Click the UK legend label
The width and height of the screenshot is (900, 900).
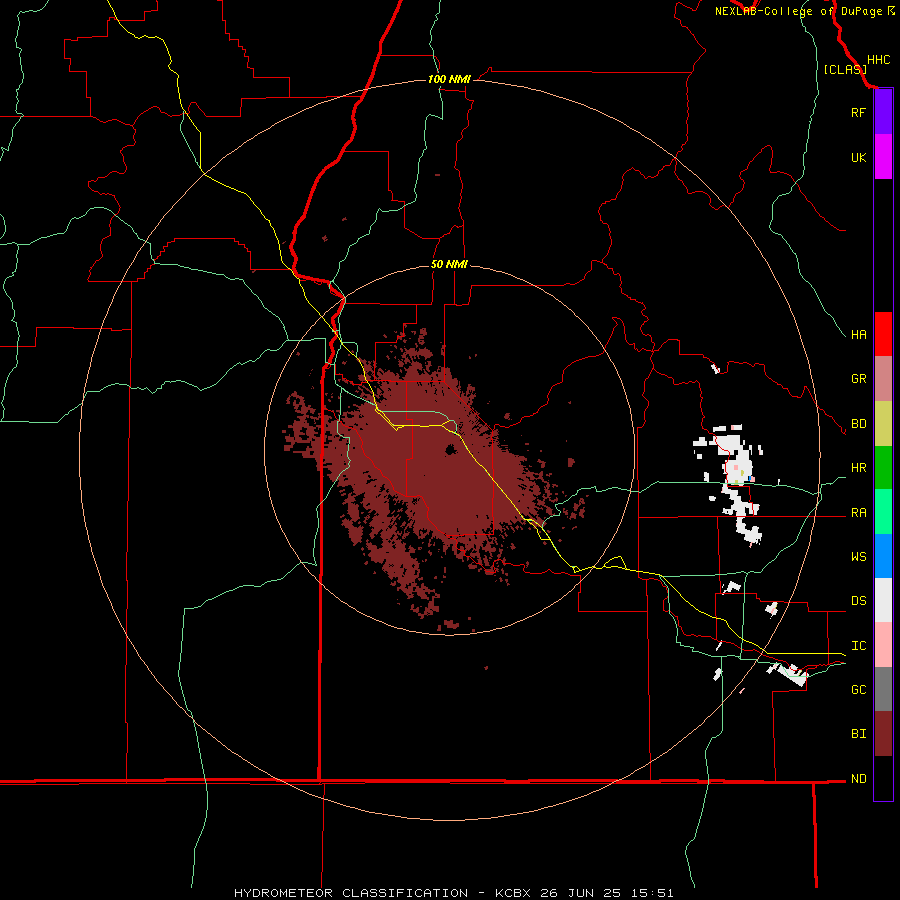pos(858,157)
